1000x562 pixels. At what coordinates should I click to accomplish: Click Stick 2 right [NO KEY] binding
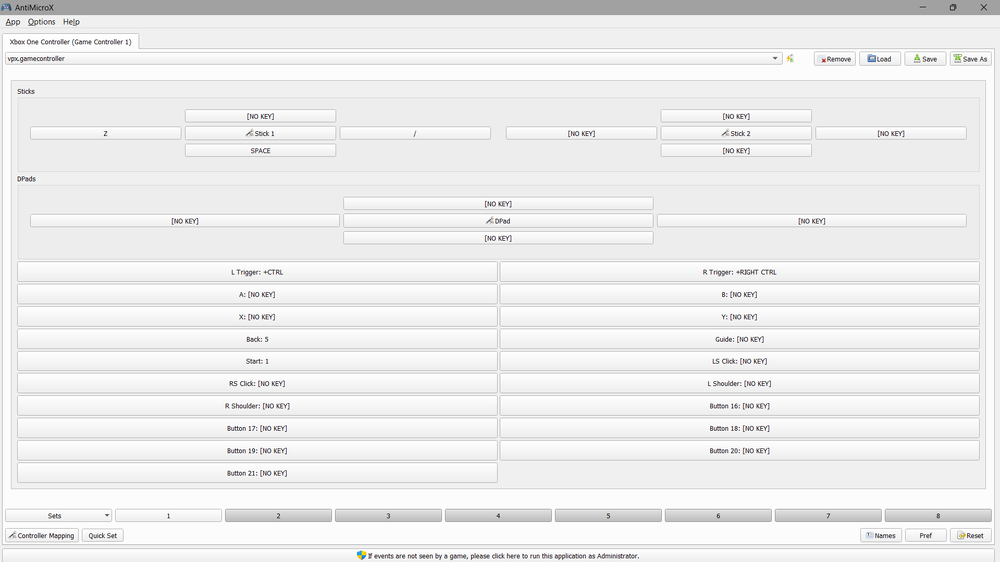point(891,133)
